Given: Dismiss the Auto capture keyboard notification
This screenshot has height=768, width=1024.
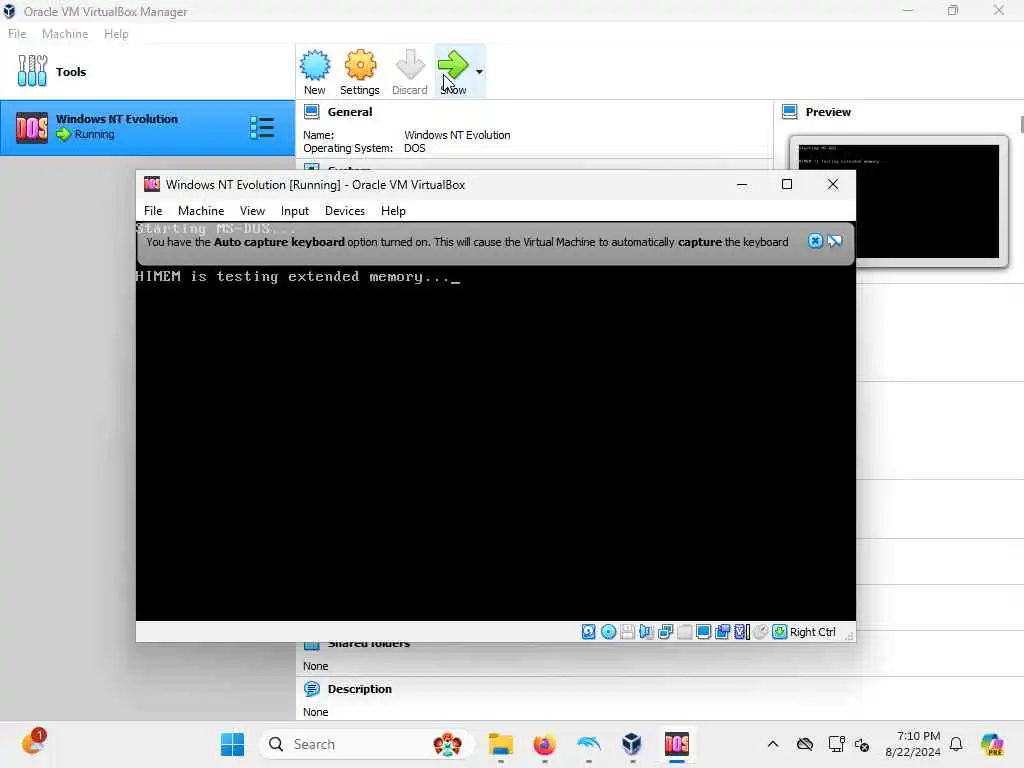Looking at the screenshot, I should (x=815, y=241).
